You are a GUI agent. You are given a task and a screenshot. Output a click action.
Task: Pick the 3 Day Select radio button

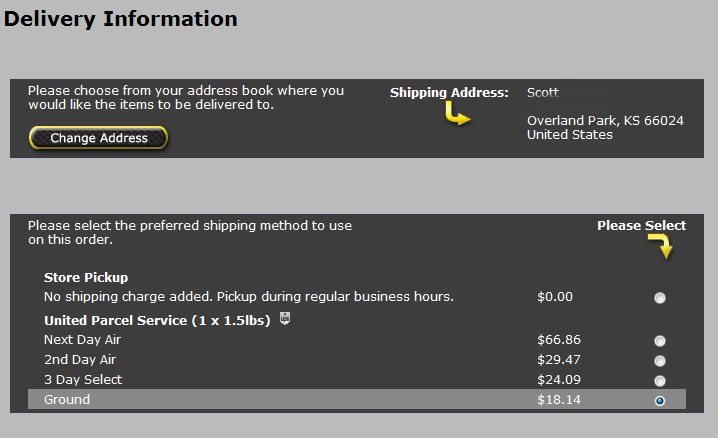659,381
